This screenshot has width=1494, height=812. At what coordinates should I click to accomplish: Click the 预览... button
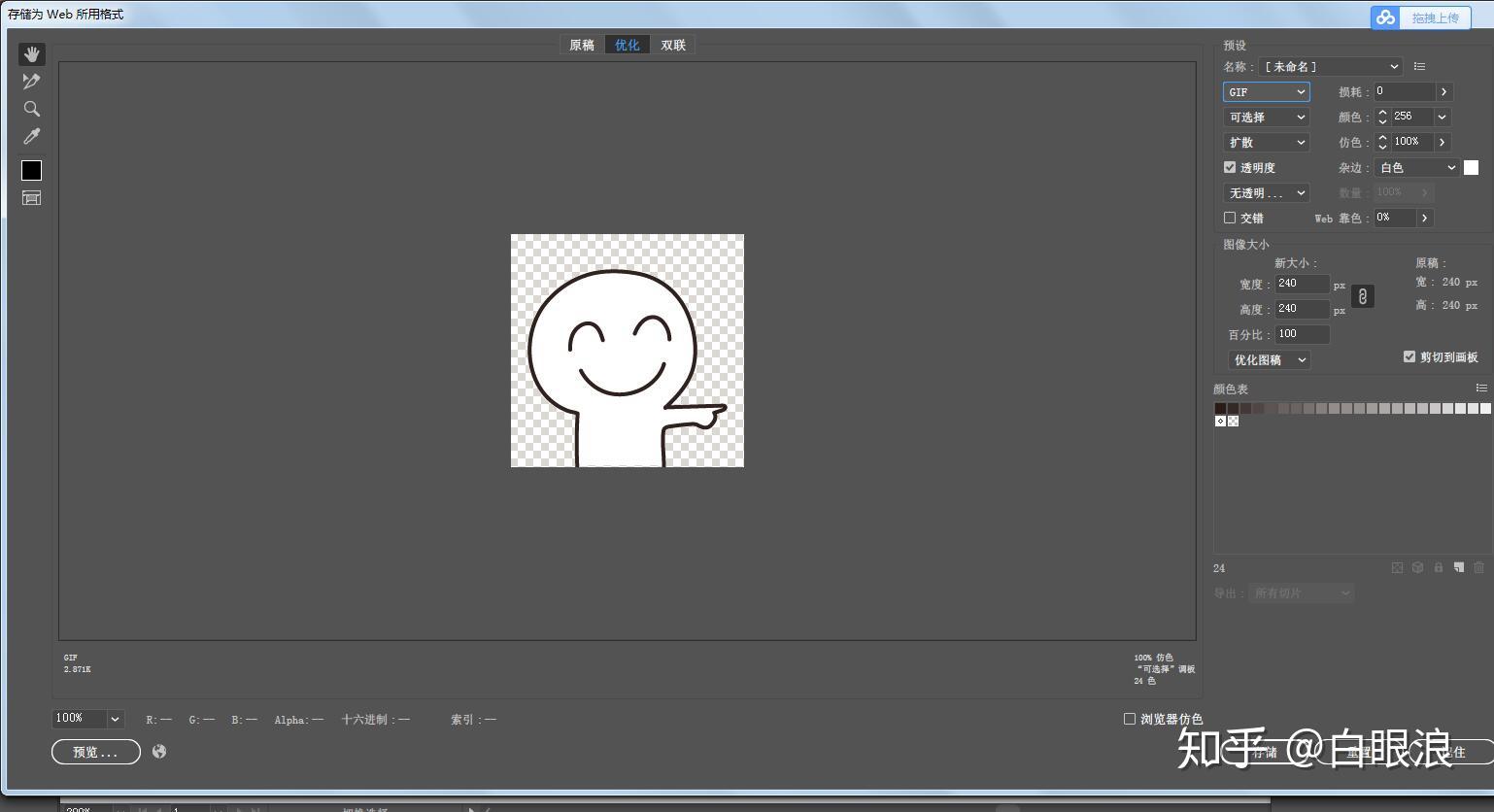click(96, 752)
